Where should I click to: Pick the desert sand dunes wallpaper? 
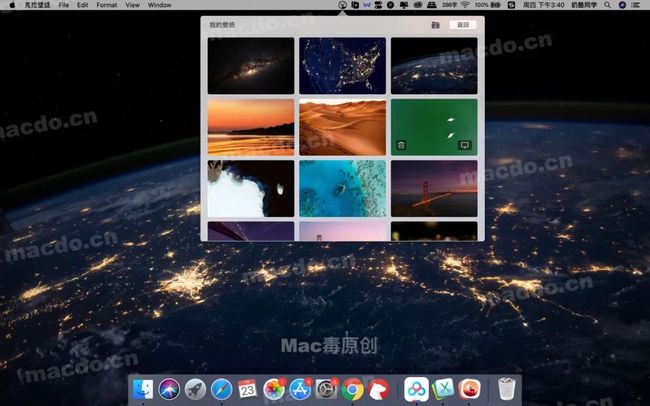(342, 127)
